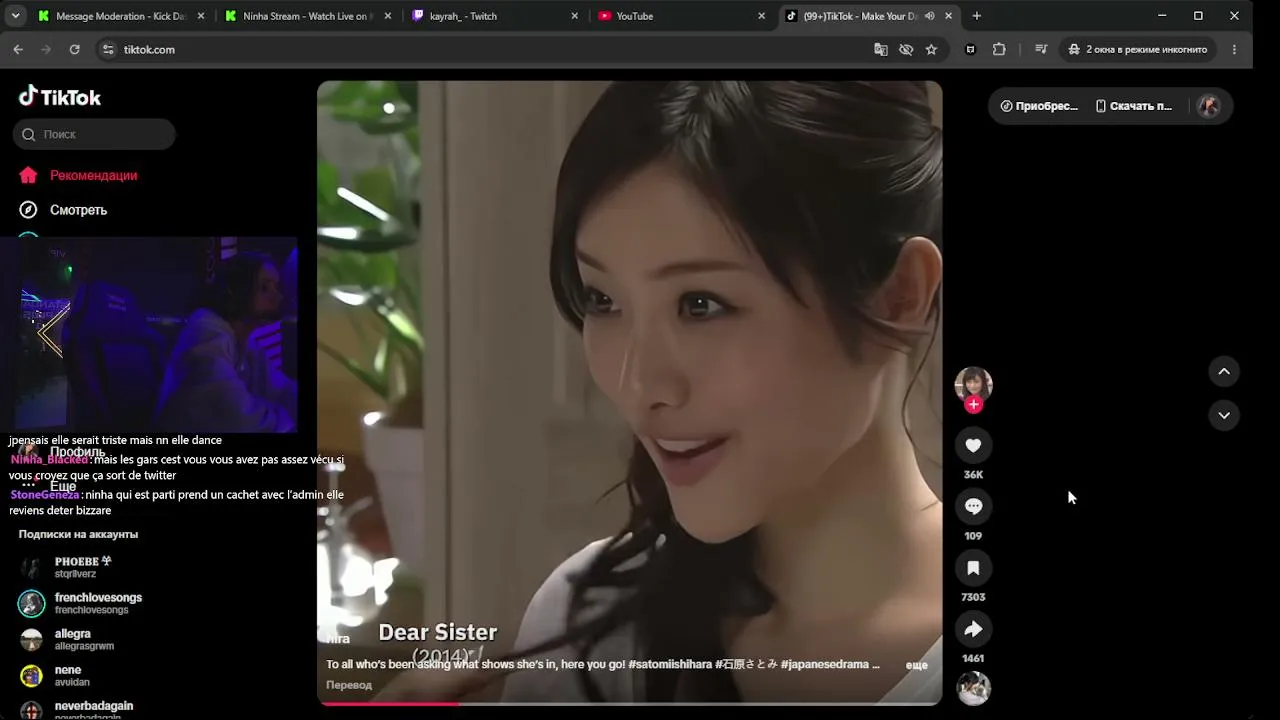The image size is (1280, 720).
Task: Switch to the YouTube tab
Action: point(682,16)
